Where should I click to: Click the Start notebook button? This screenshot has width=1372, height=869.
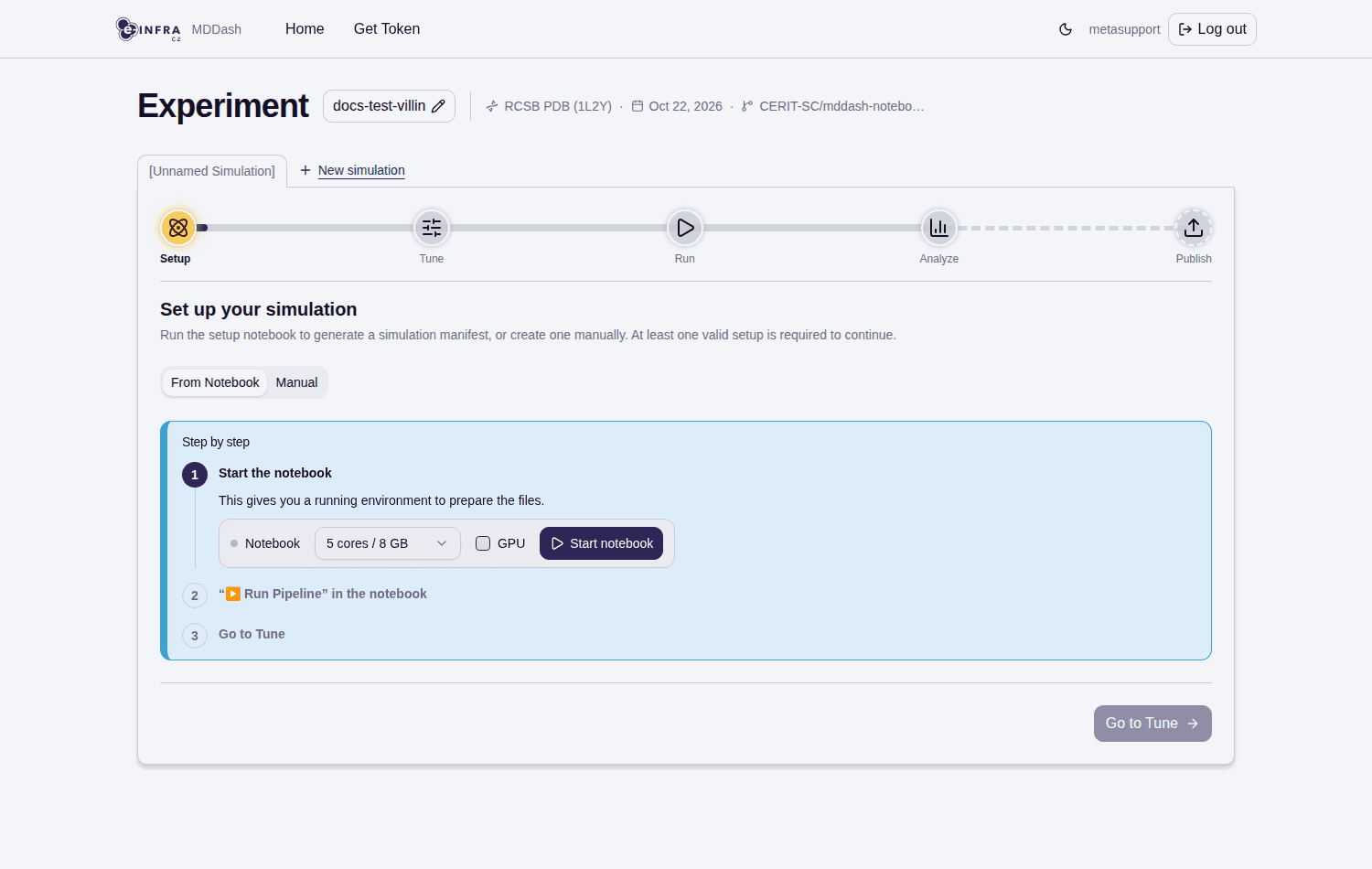[601, 543]
